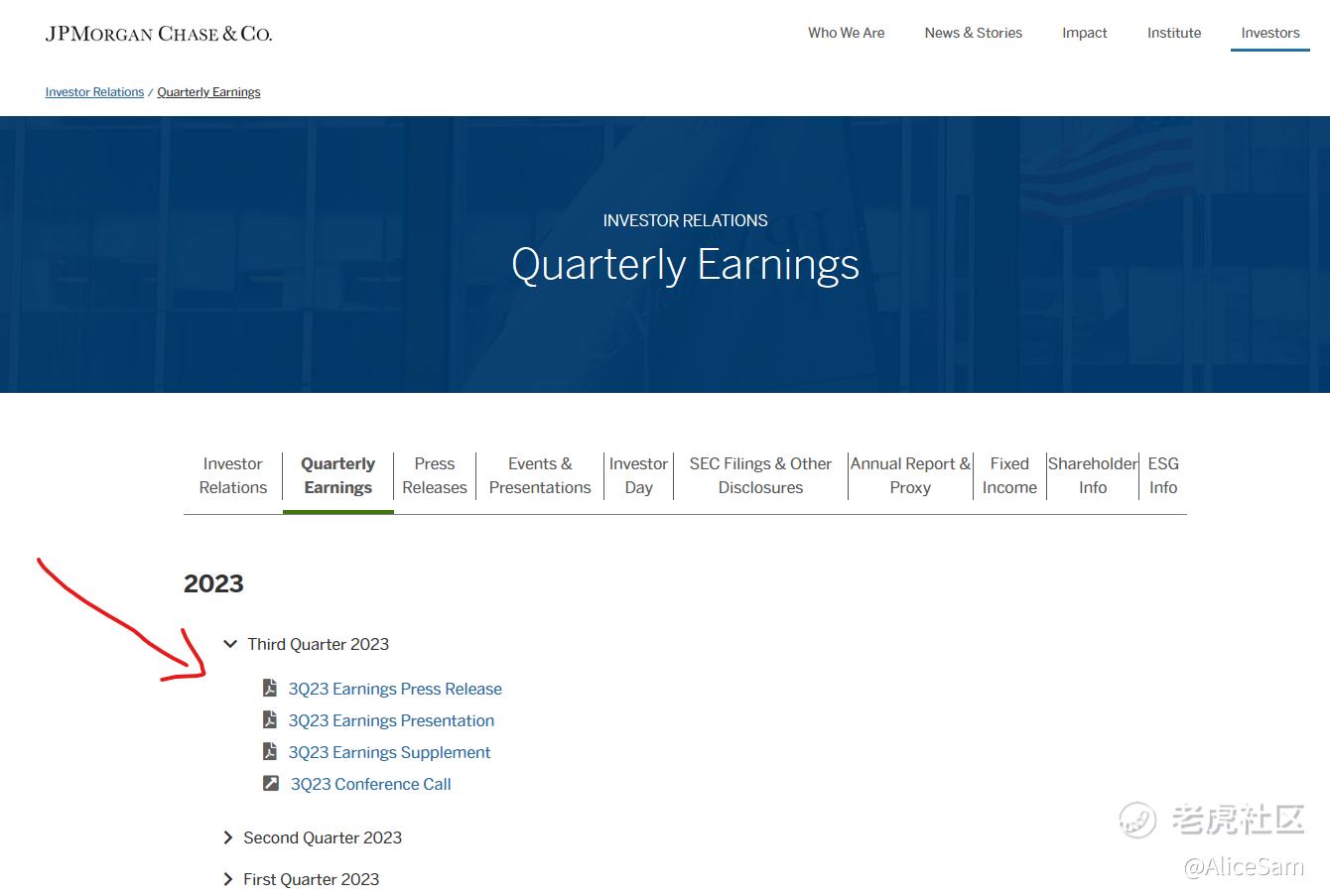
Task: Click the Third Quarter 2023 heading text
Action: tap(318, 644)
